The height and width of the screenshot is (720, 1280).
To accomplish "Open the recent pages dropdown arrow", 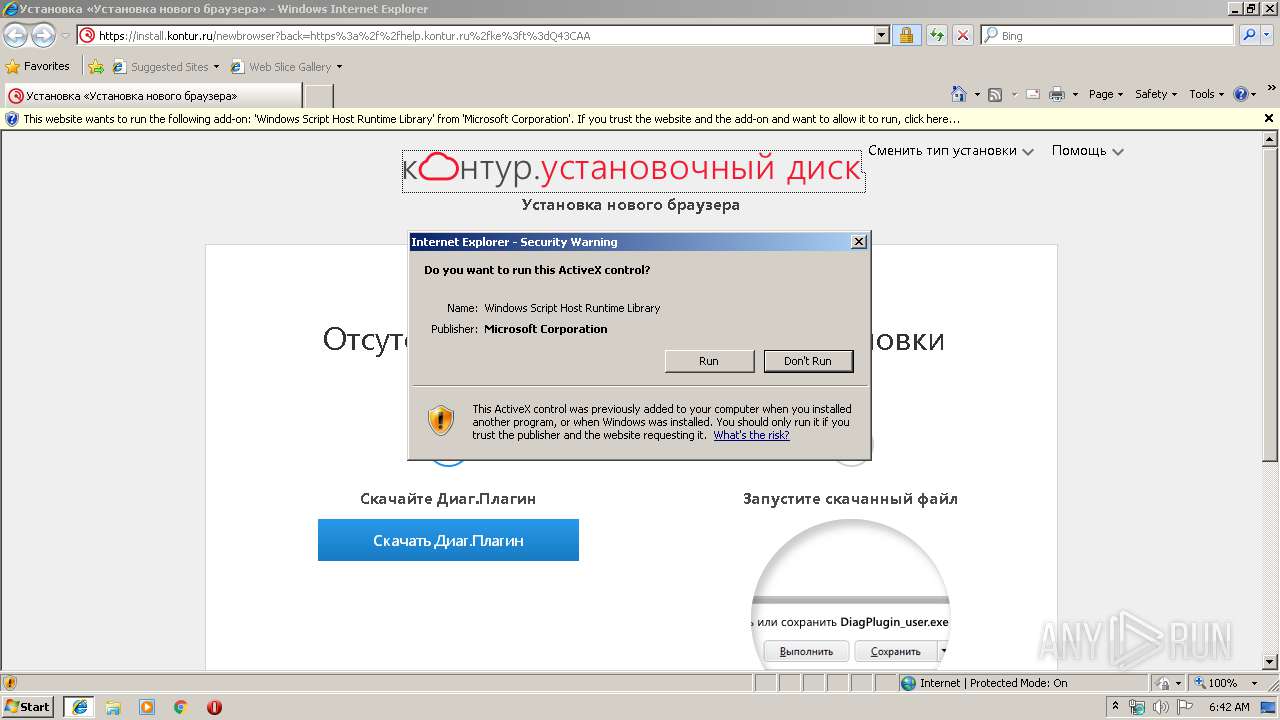I will tap(65, 36).
